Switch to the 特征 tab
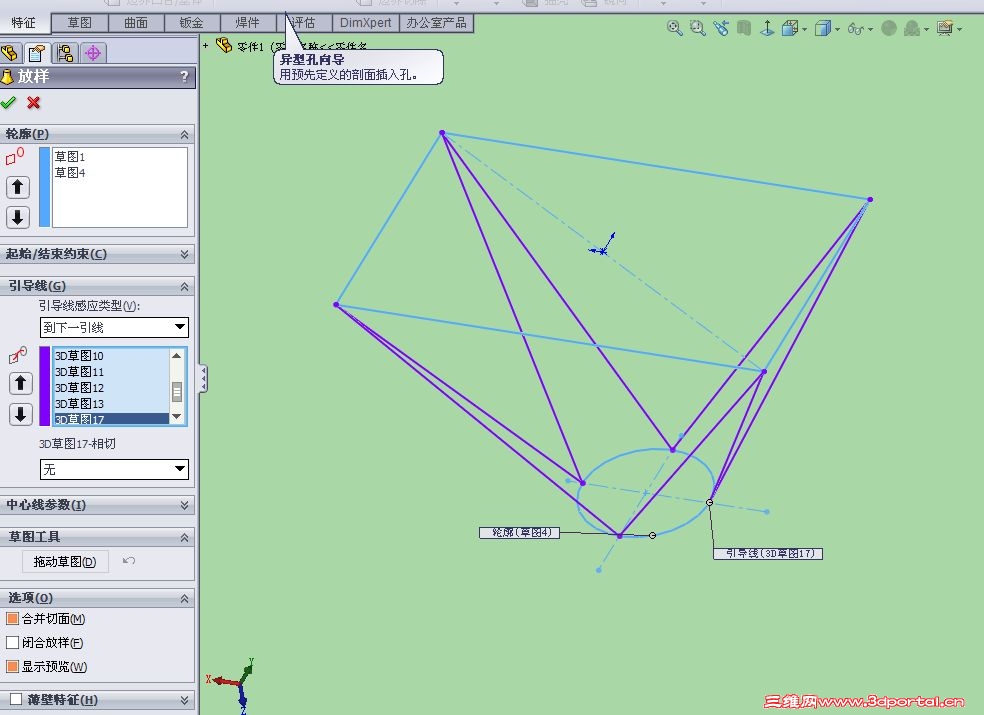Viewport: 984px width, 715px height. point(24,23)
